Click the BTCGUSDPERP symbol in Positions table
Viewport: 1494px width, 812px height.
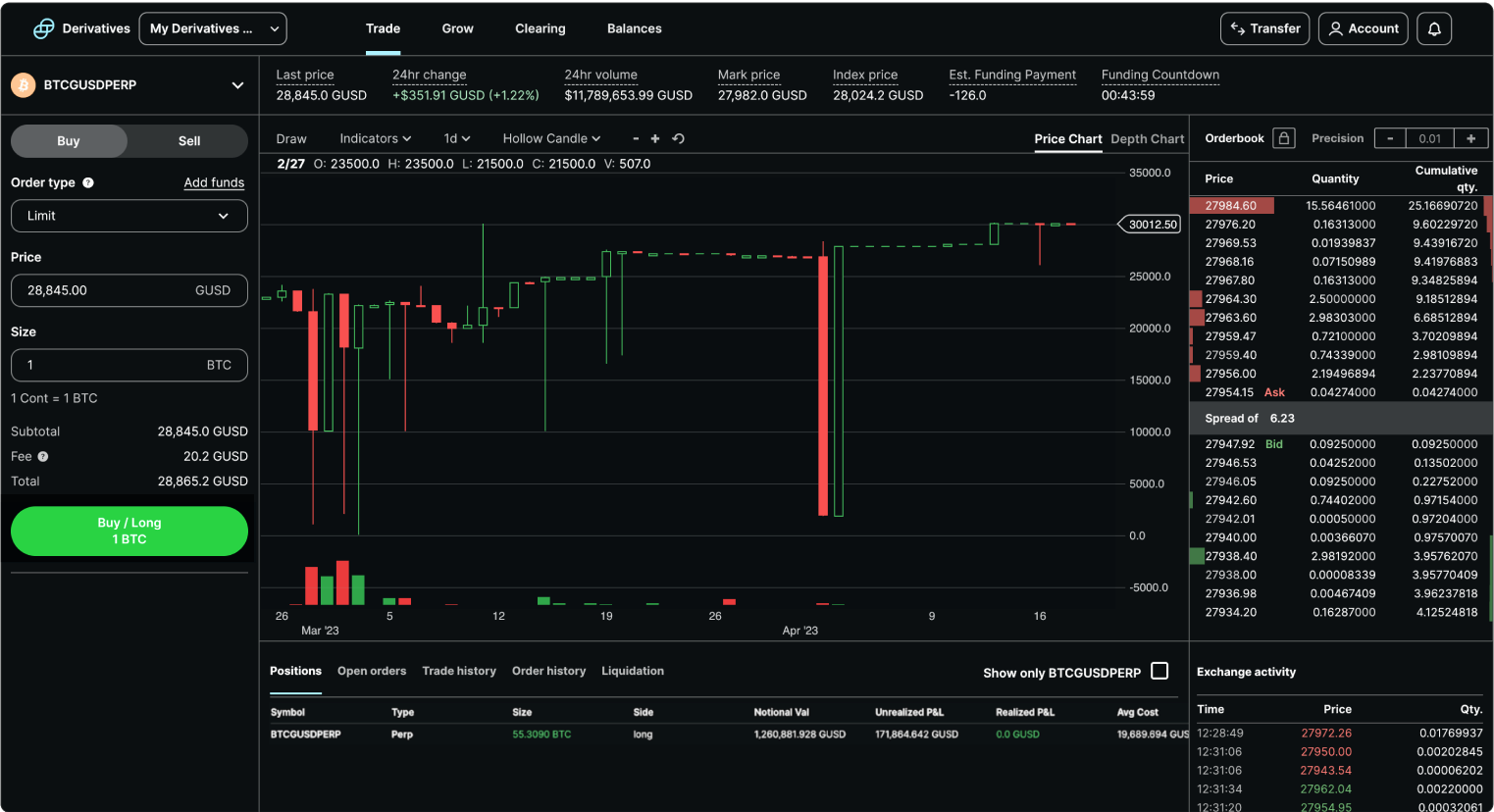(306, 735)
